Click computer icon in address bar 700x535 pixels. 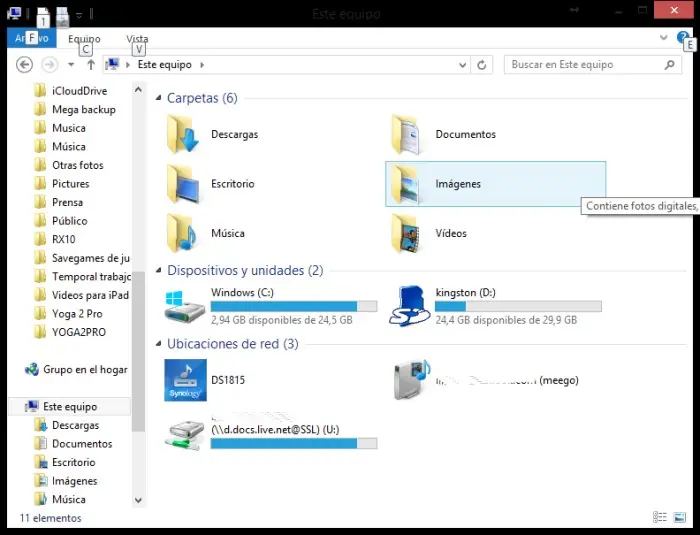click(x=113, y=64)
